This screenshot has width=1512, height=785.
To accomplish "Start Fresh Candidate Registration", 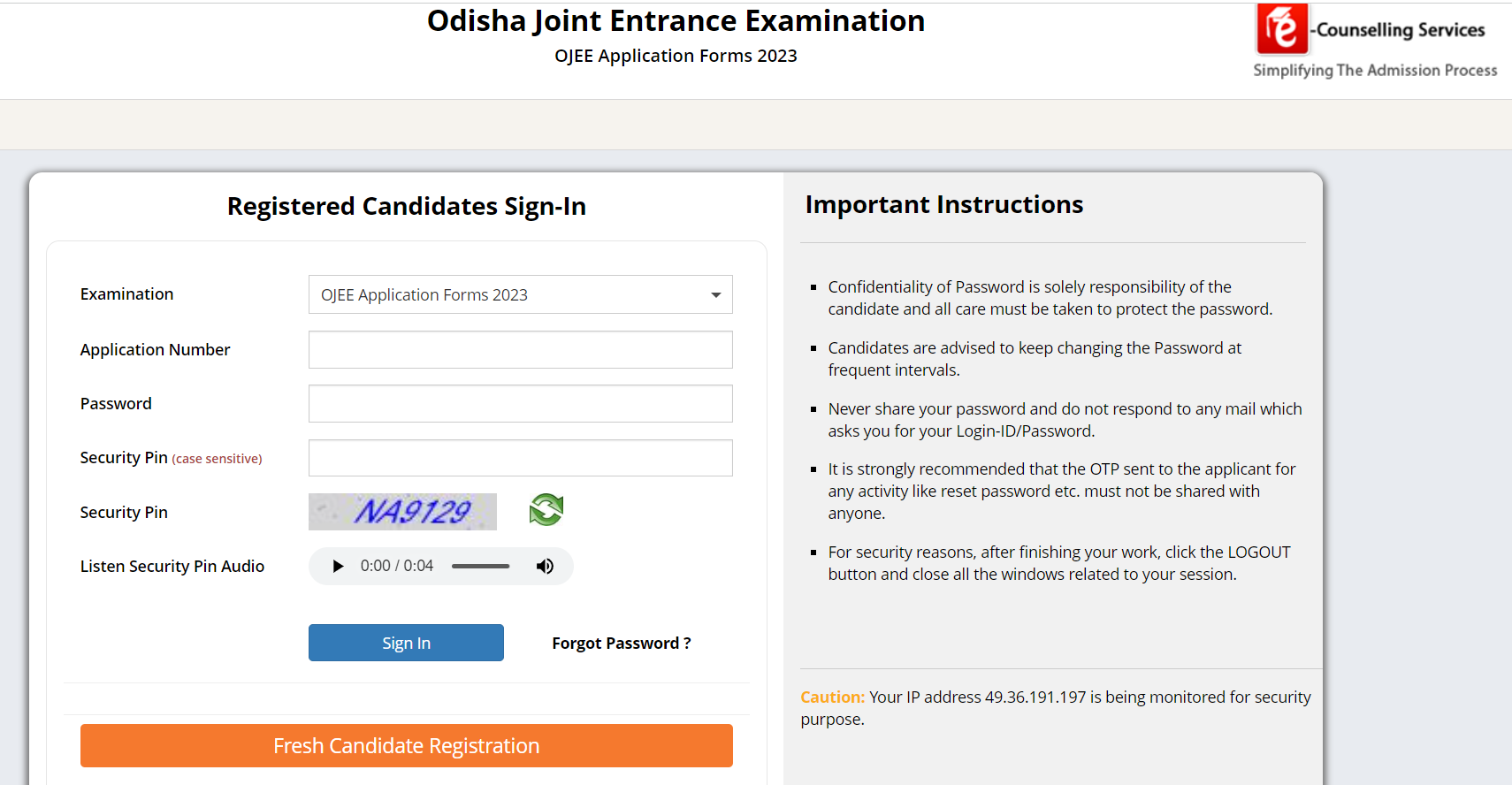I will pyautogui.click(x=406, y=745).
